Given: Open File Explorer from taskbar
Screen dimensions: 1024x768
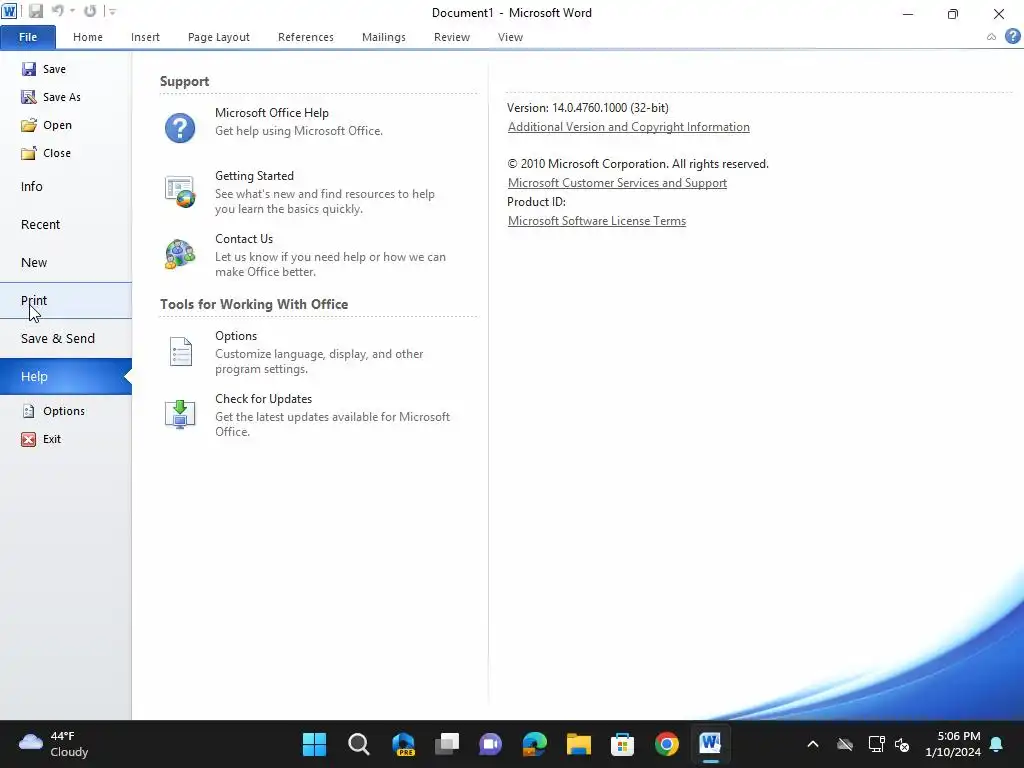Looking at the screenshot, I should [x=579, y=744].
